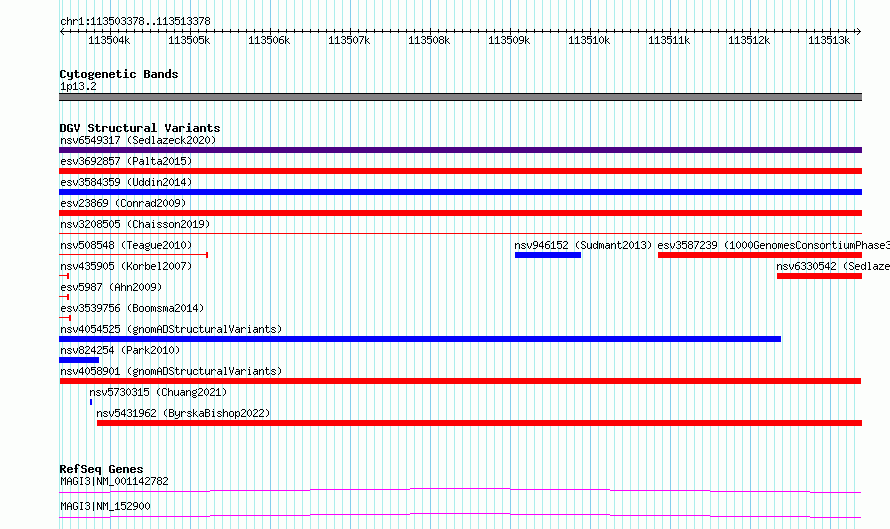
Task: Open esv3692857 (Palta2015) variant label
Action: coord(126,161)
